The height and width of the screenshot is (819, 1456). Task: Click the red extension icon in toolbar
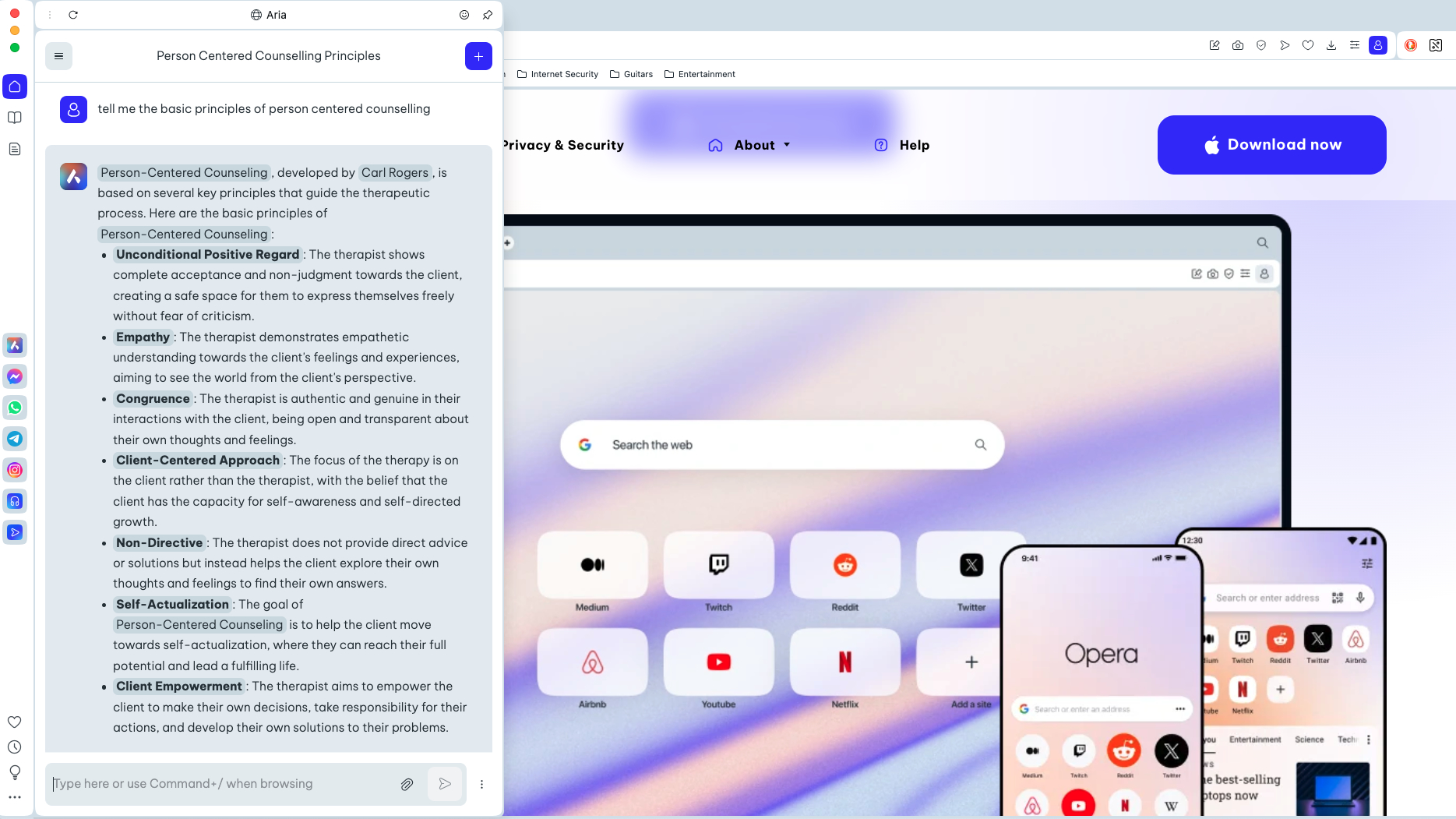point(1411,45)
